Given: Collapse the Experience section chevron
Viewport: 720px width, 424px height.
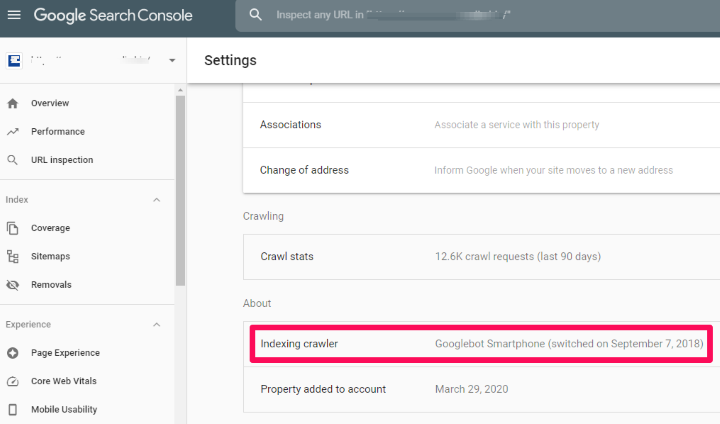Looking at the screenshot, I should pos(157,325).
